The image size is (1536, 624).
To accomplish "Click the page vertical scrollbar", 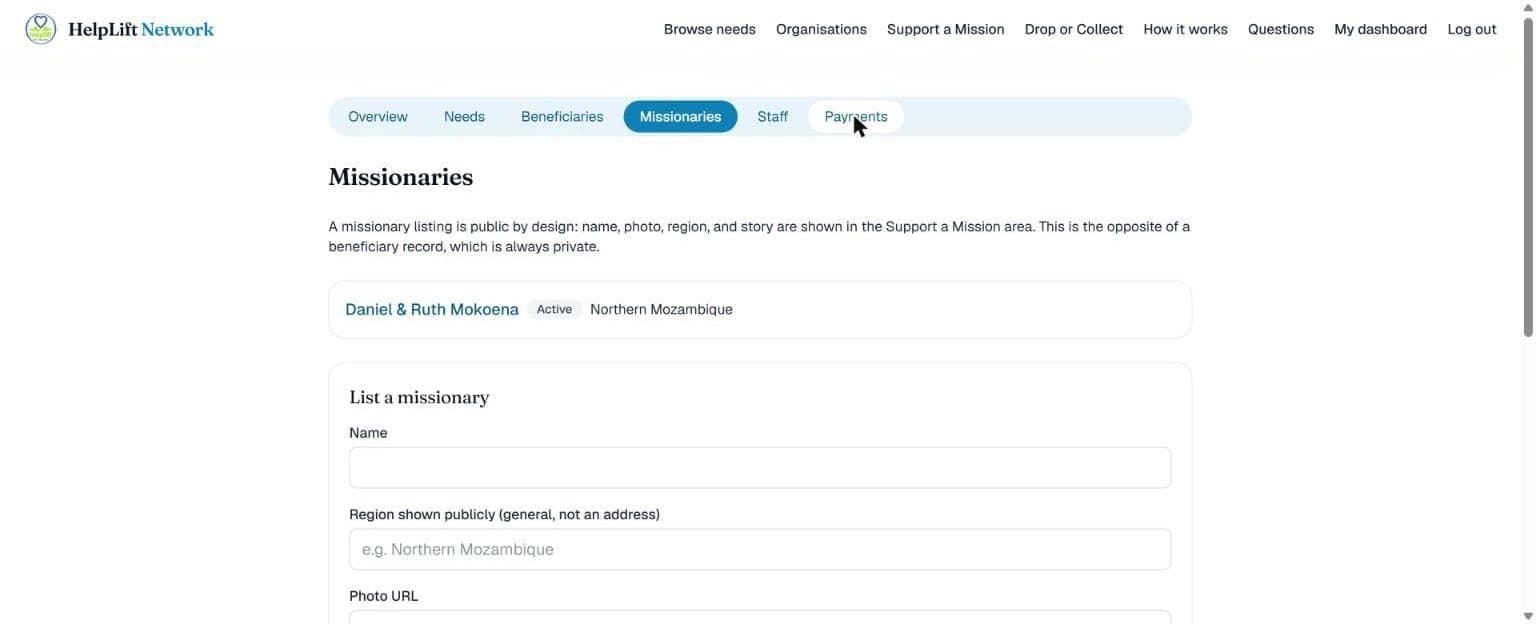I will click(1527, 178).
